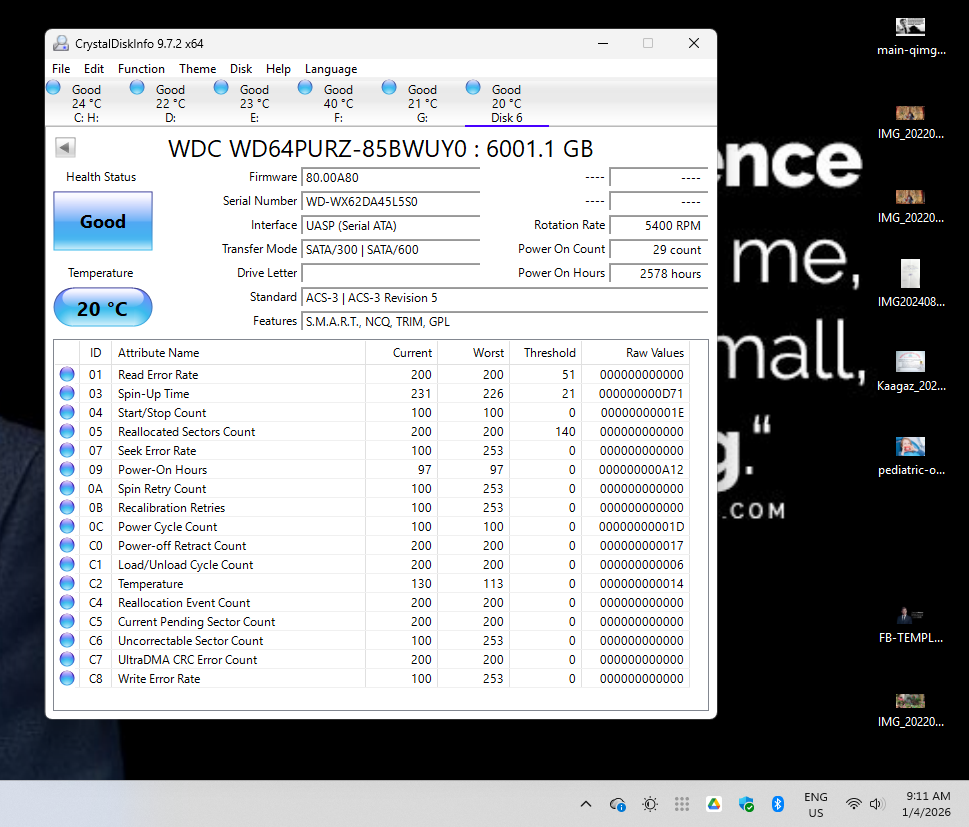Select the Reallocated Sectors Count row
This screenshot has height=827, width=969.
tap(187, 432)
